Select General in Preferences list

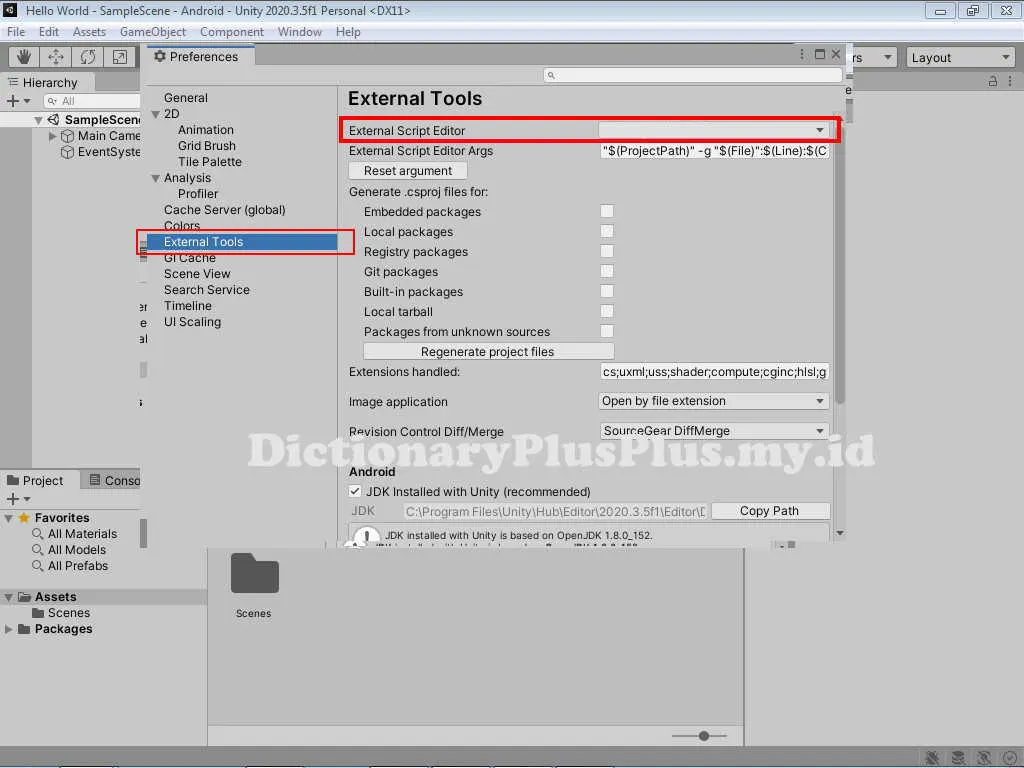[x=185, y=98]
